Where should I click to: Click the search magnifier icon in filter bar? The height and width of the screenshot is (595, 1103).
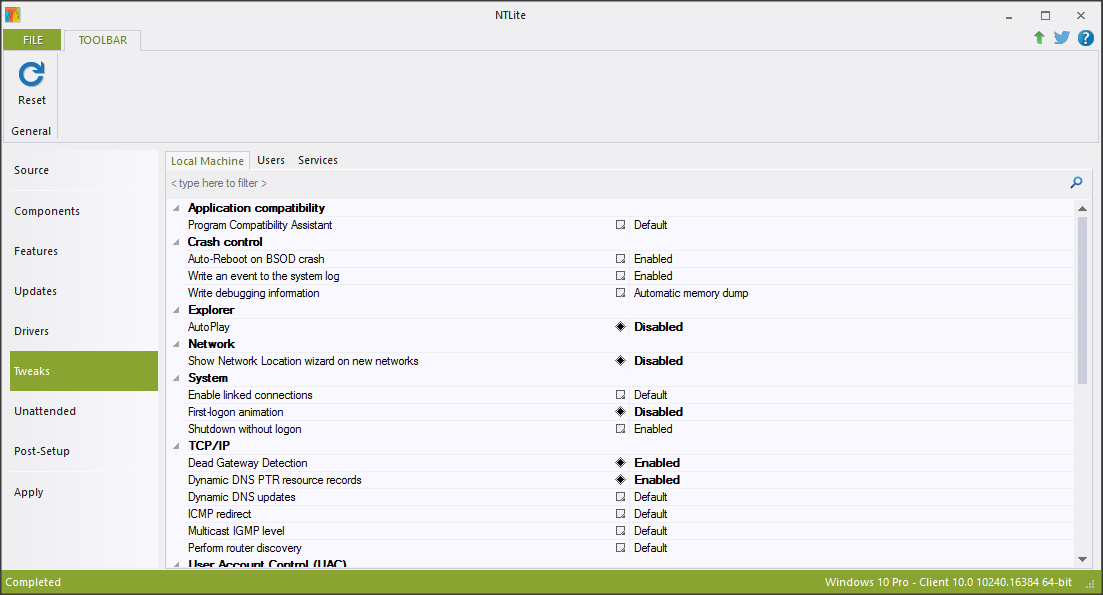coord(1076,183)
